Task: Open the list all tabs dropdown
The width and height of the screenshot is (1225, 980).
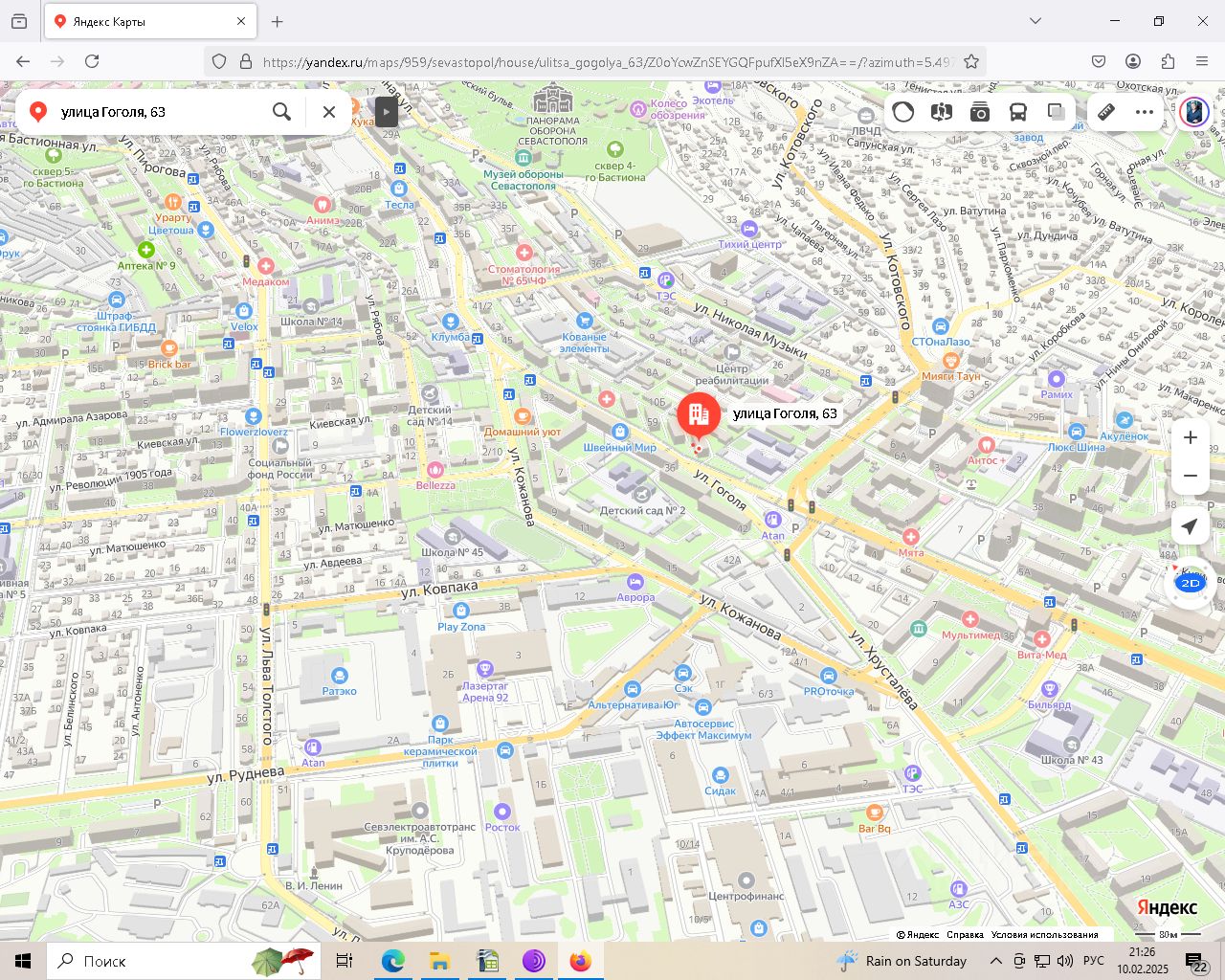Action: pos(1036,21)
